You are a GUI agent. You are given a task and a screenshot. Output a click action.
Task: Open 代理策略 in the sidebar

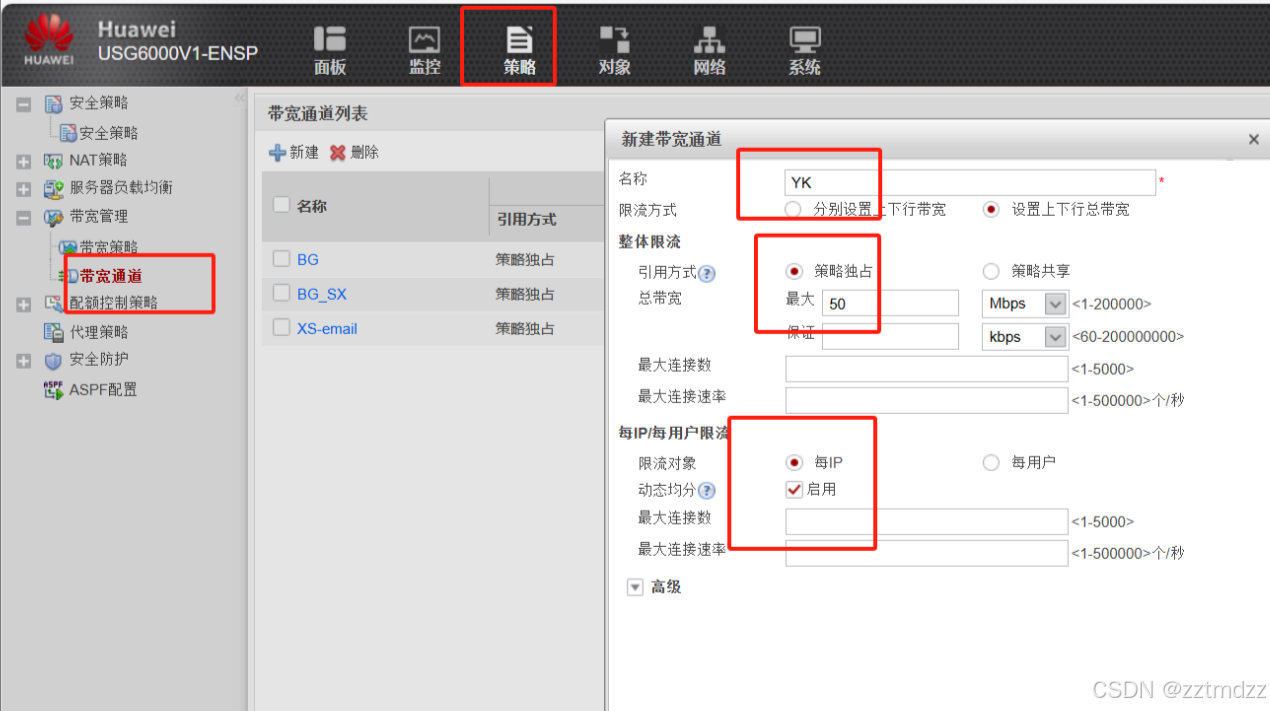(x=98, y=332)
